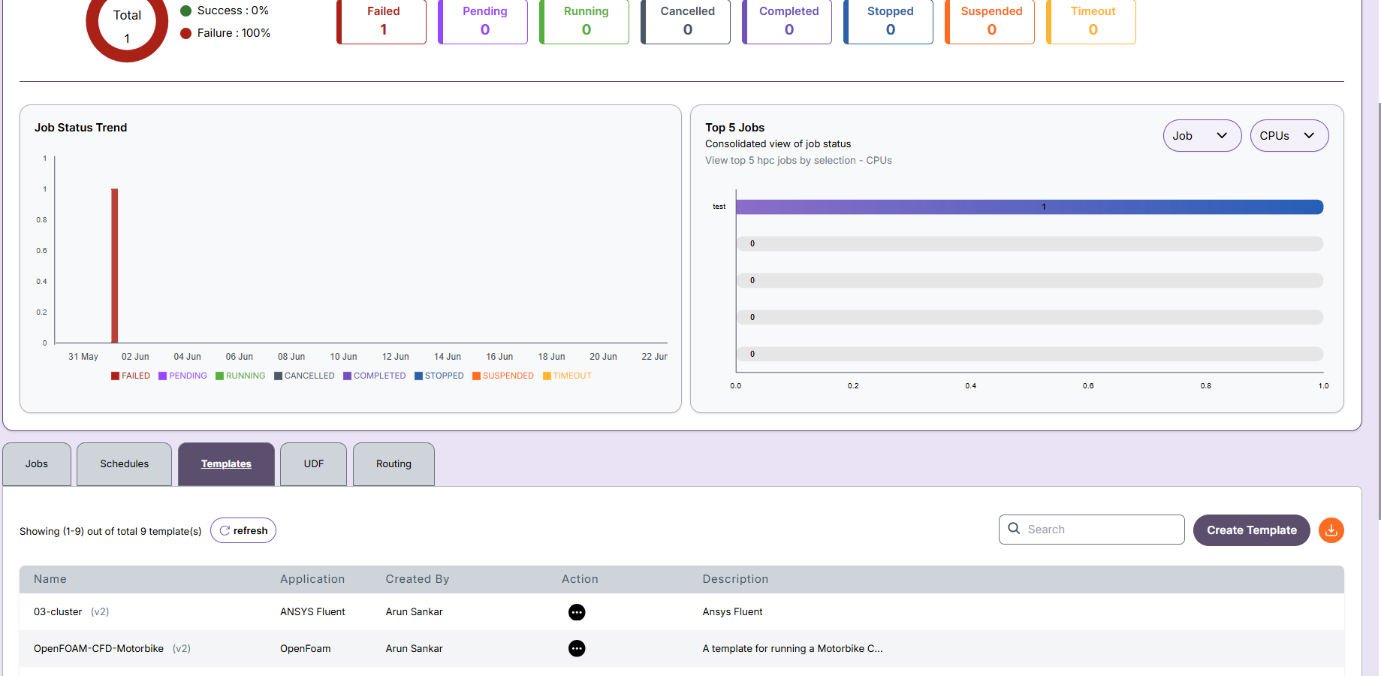This screenshot has width=1381, height=676.
Task: Open the Routing tab
Action: 394,464
